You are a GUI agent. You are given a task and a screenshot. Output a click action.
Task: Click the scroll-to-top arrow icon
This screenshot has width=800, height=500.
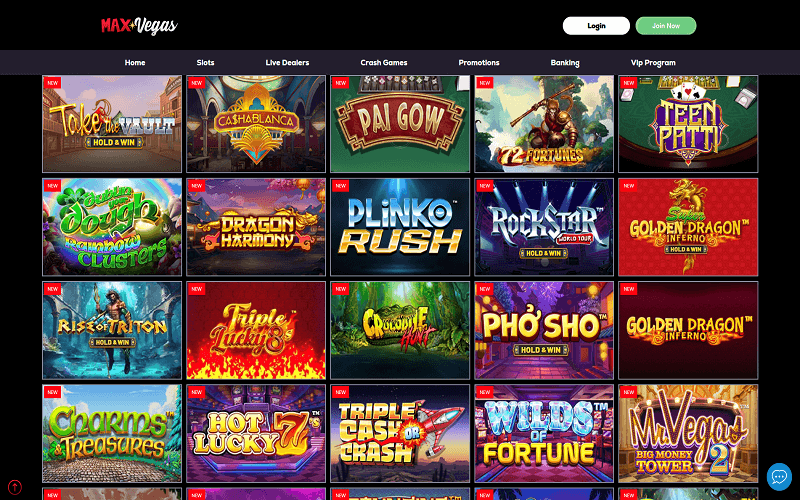[x=15, y=487]
